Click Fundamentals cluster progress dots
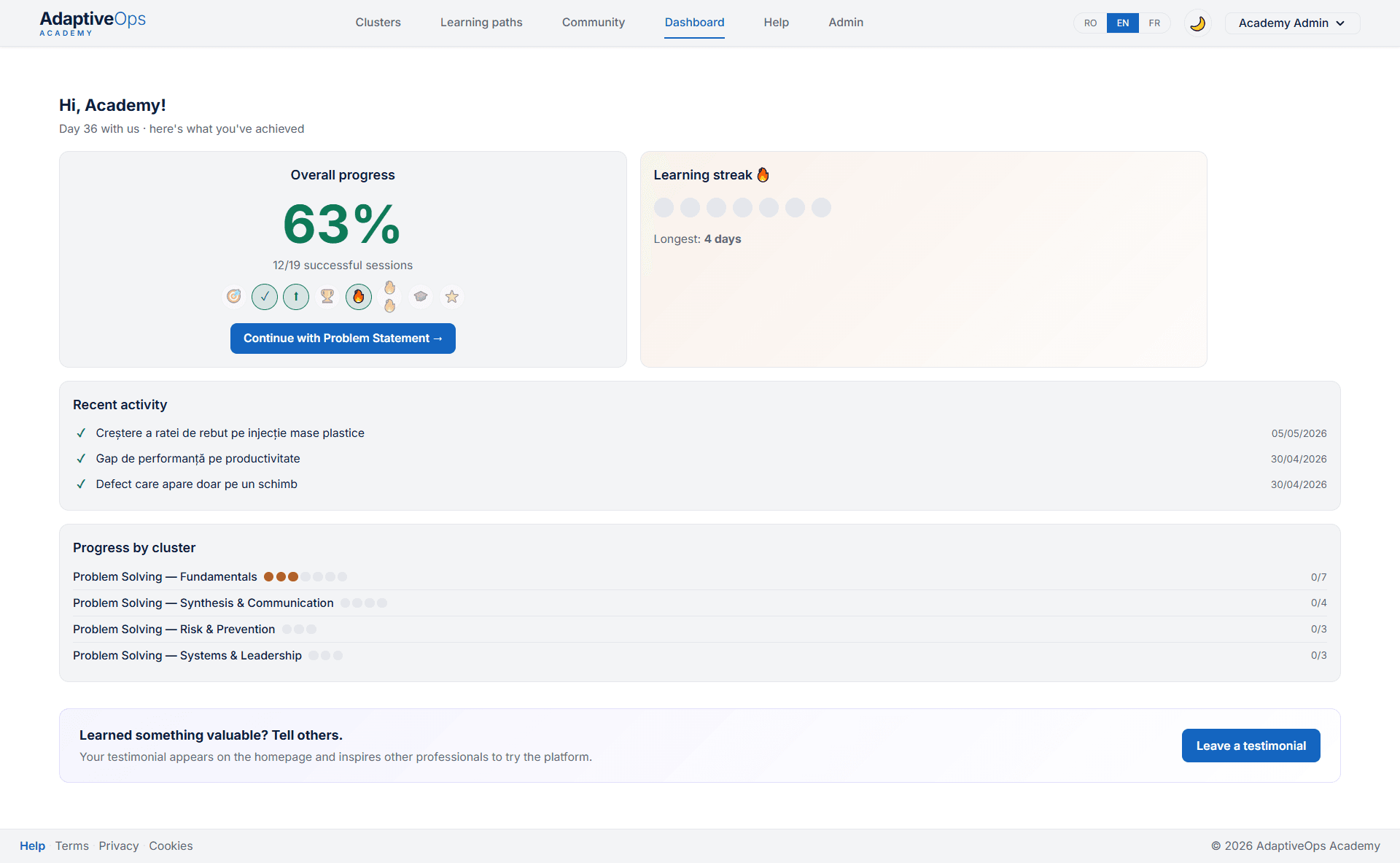 point(306,577)
